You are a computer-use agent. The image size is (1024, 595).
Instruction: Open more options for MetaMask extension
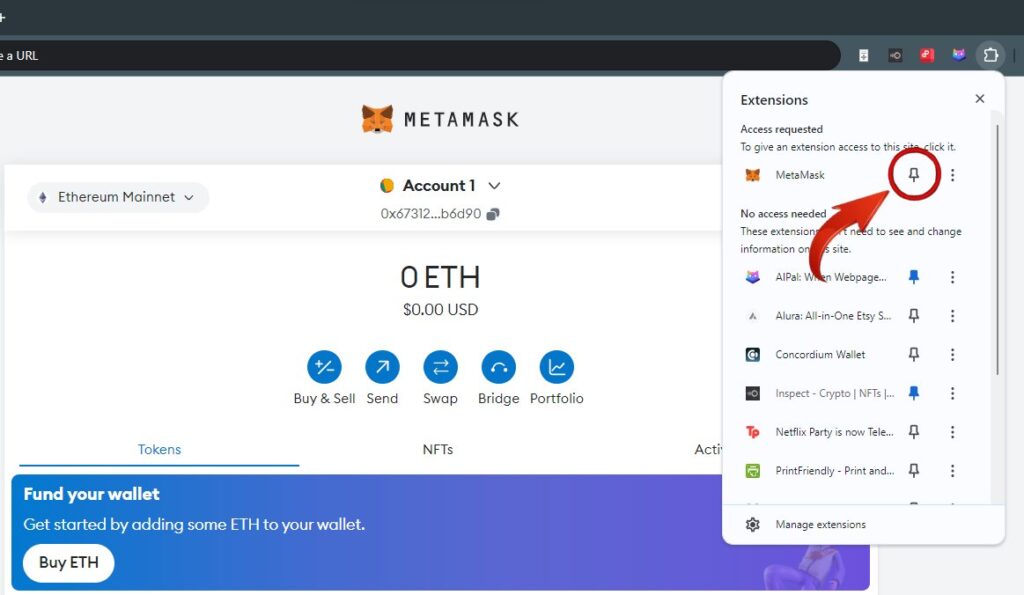pos(952,175)
